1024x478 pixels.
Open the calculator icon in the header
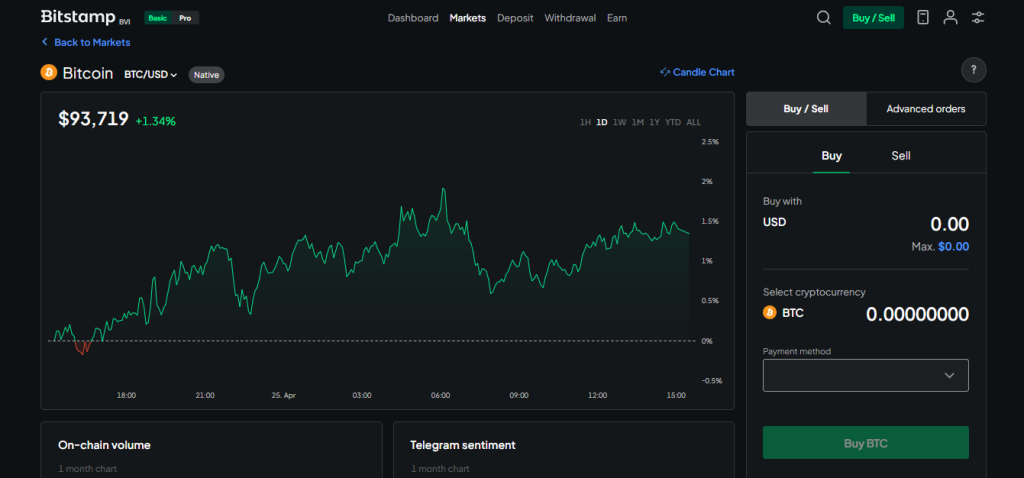point(922,18)
